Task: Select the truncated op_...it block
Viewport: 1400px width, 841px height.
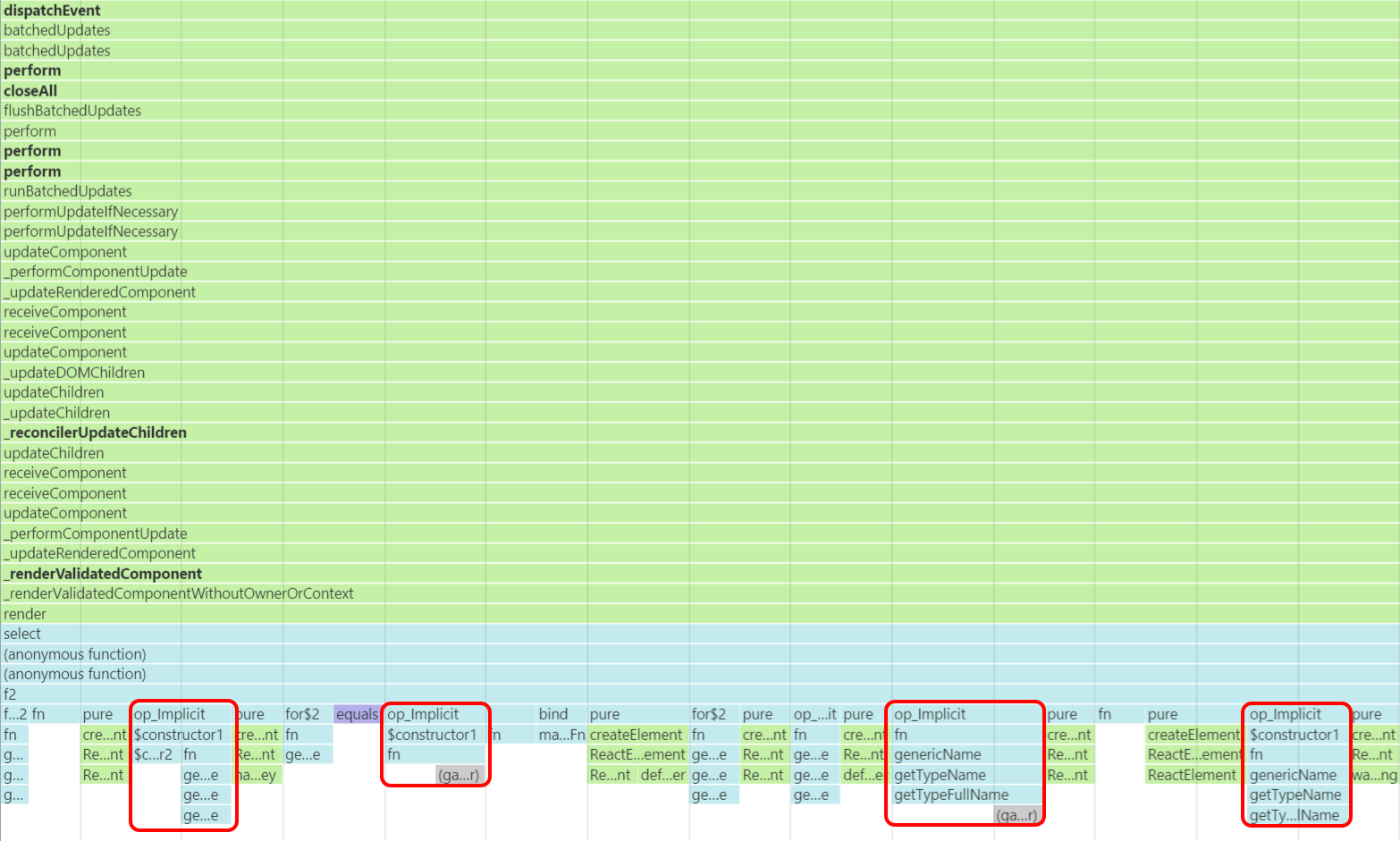Action: (814, 714)
